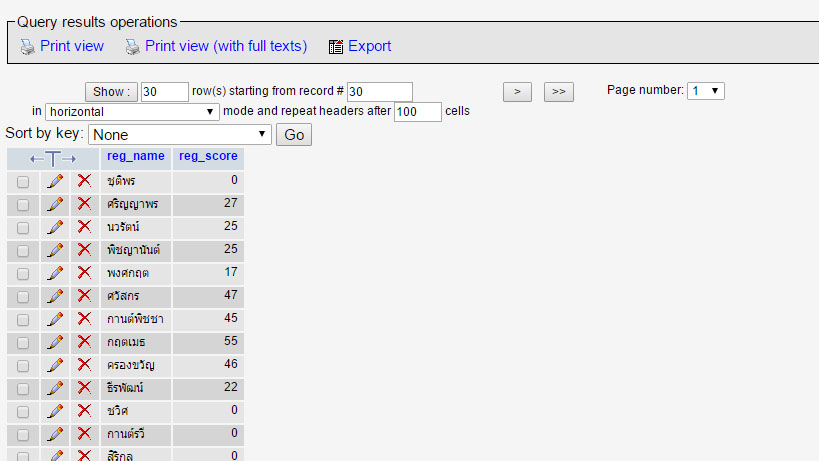
Task: Delete the row with score 17
Action: [84, 273]
